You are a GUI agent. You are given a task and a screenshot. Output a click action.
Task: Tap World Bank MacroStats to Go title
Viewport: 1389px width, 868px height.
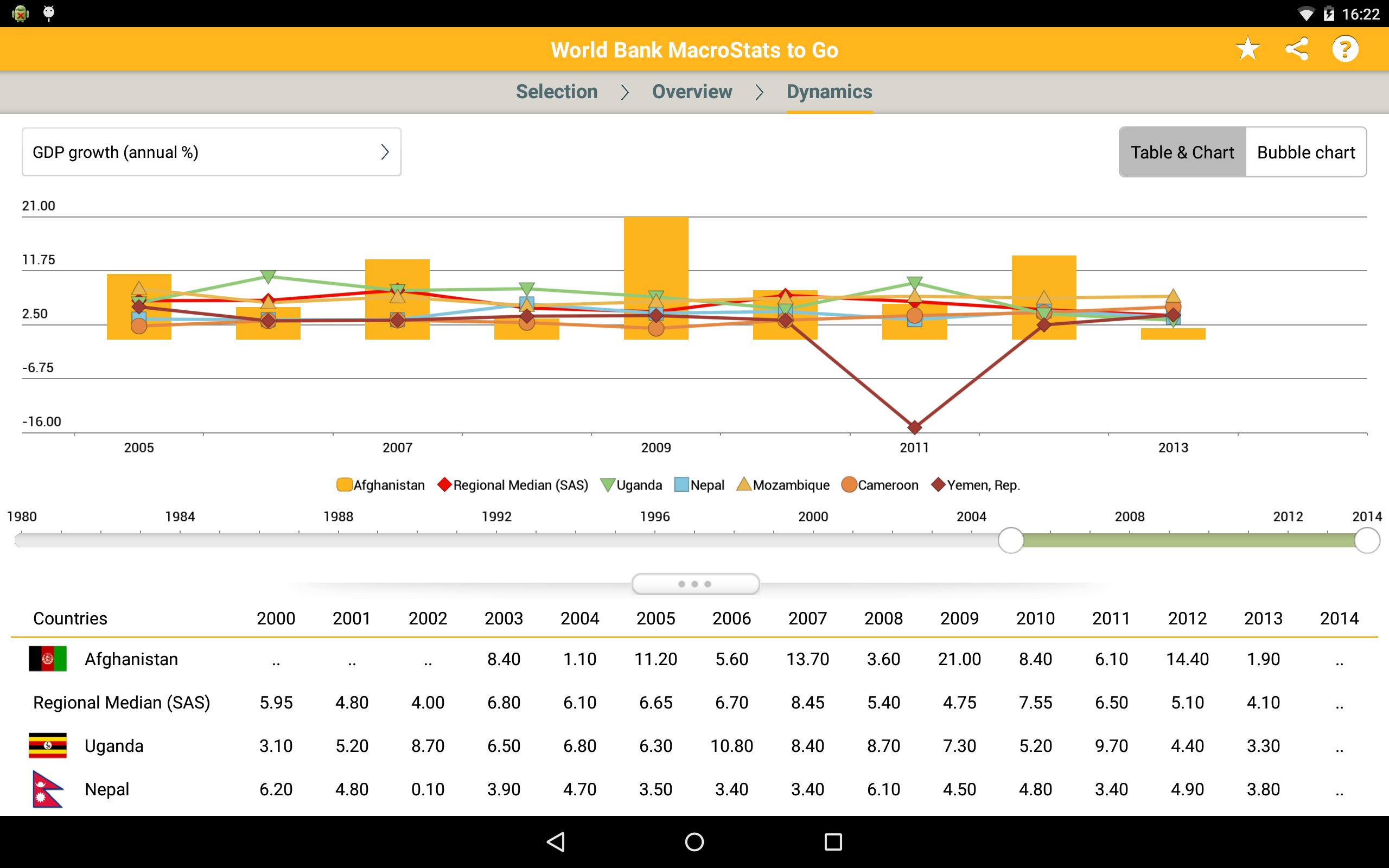[x=694, y=50]
